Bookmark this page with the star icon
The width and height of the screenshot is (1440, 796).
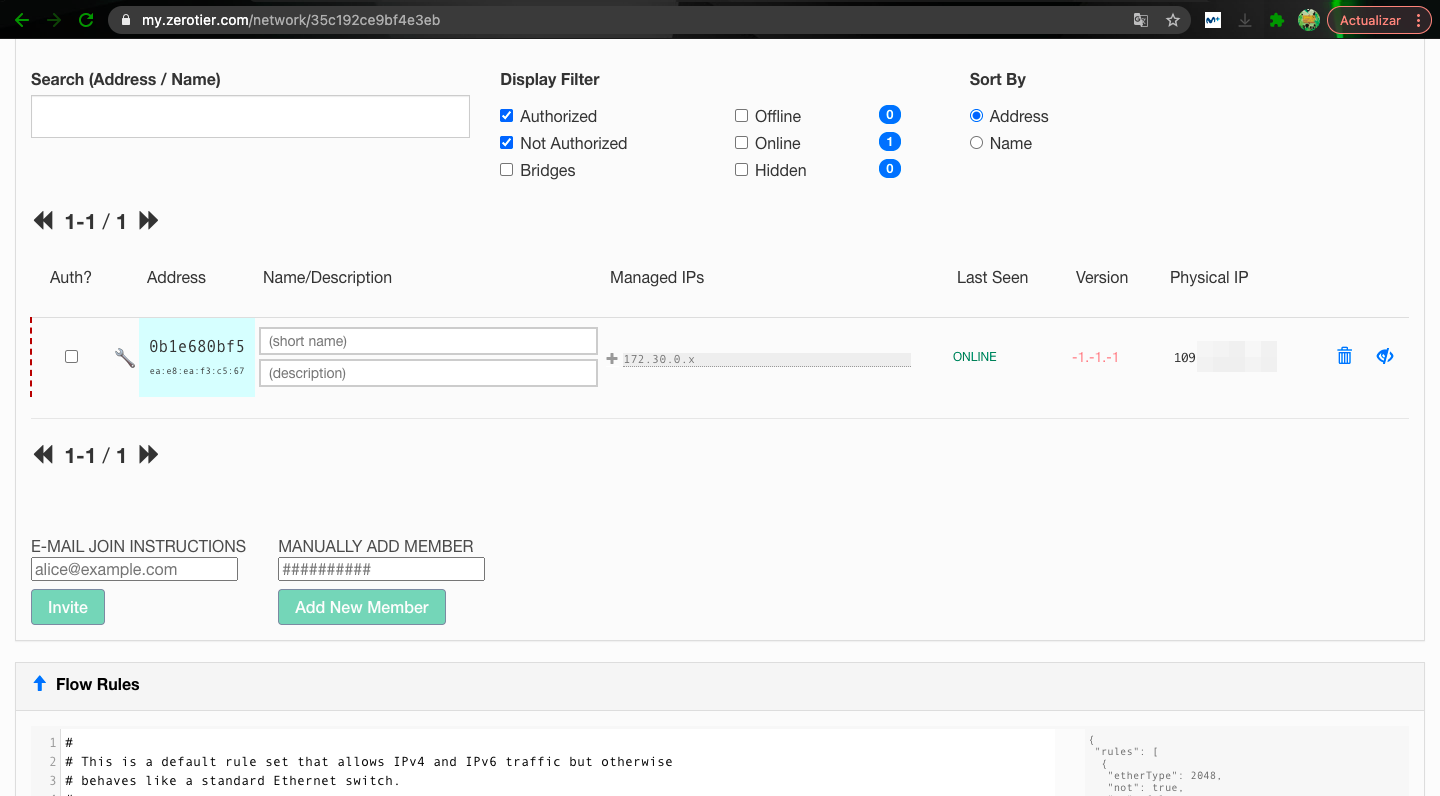[1173, 20]
